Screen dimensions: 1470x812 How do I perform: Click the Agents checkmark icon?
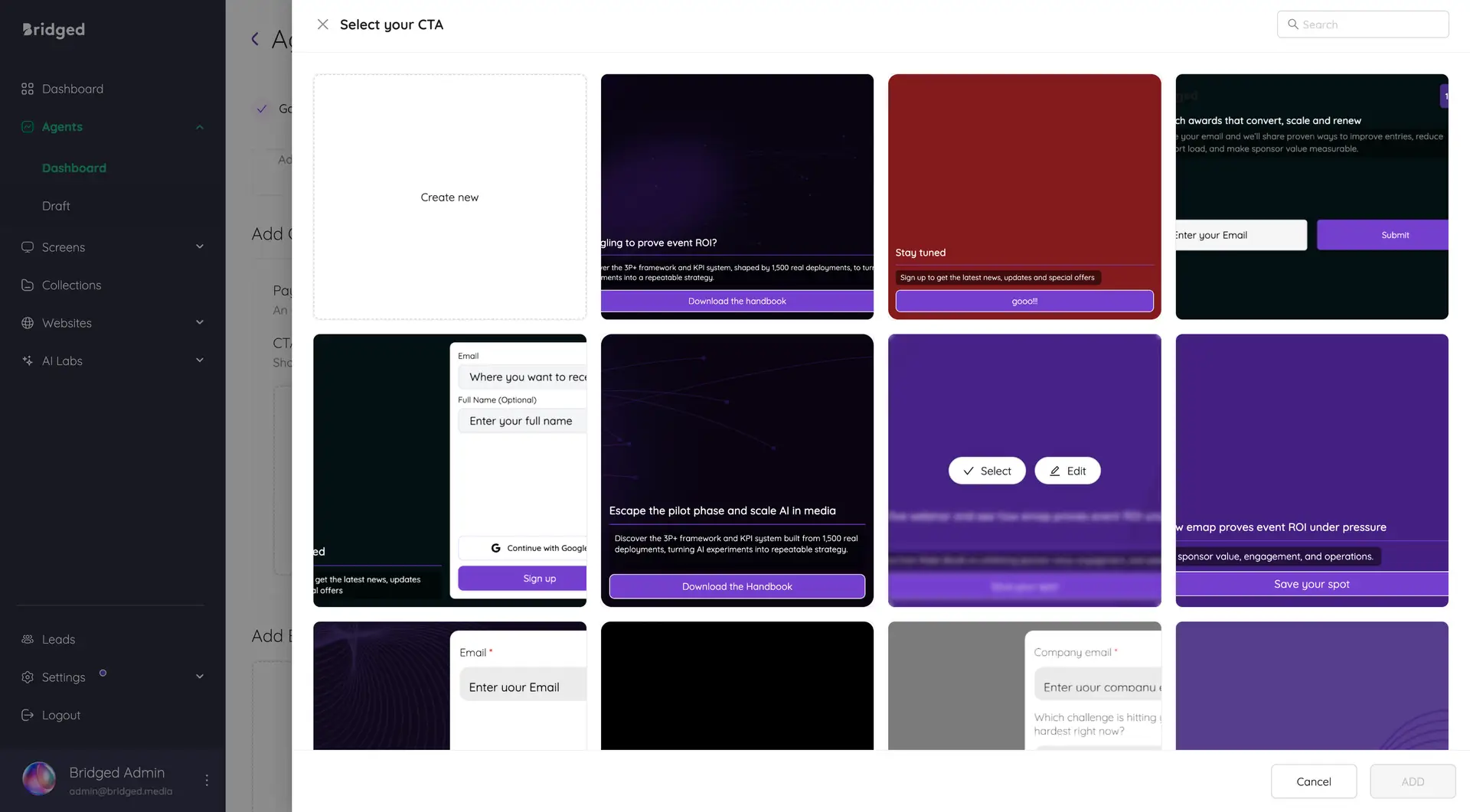coord(28,126)
